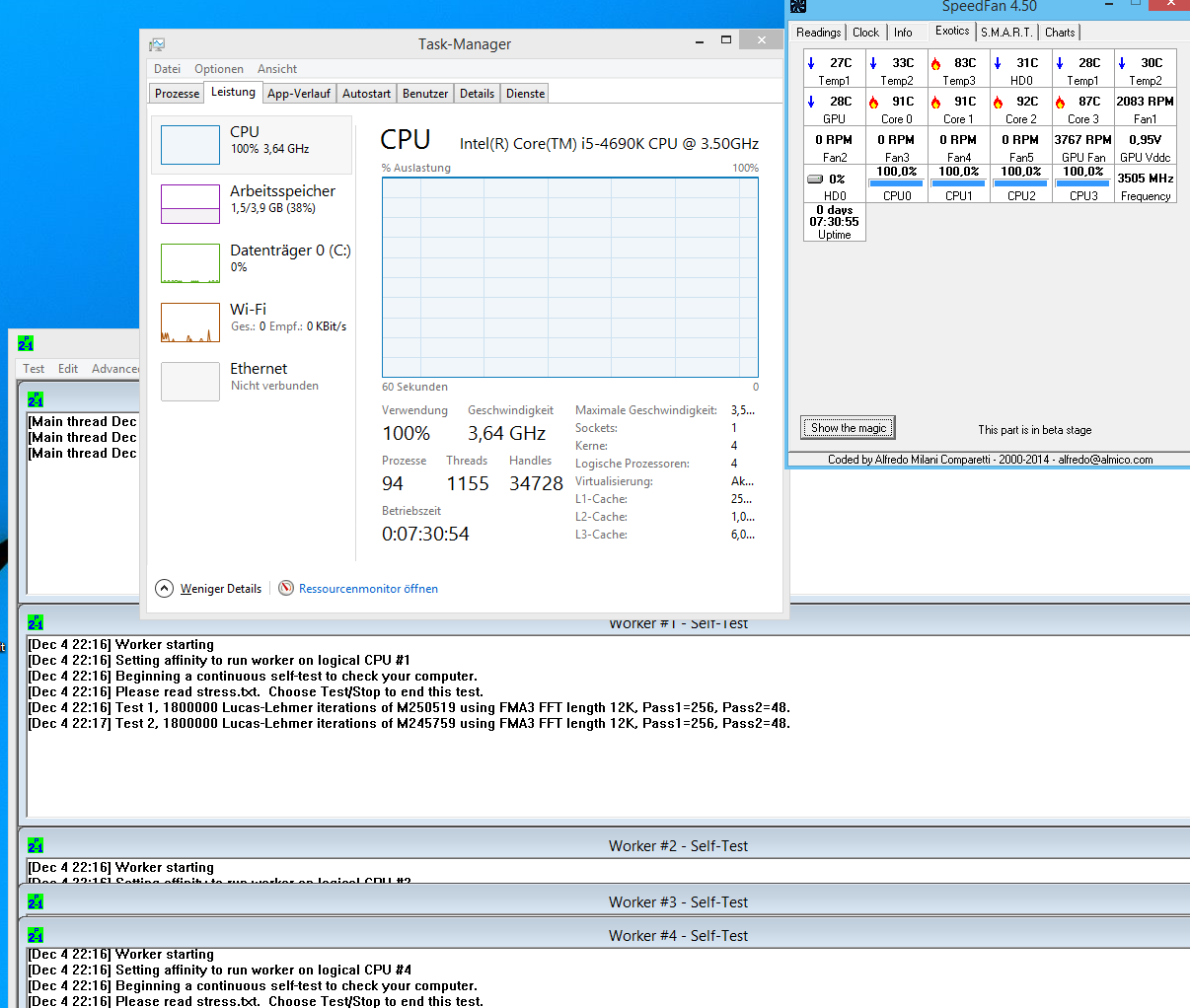Click Prime95 main window title icon
The height and width of the screenshot is (1008, 1190).
click(26, 343)
